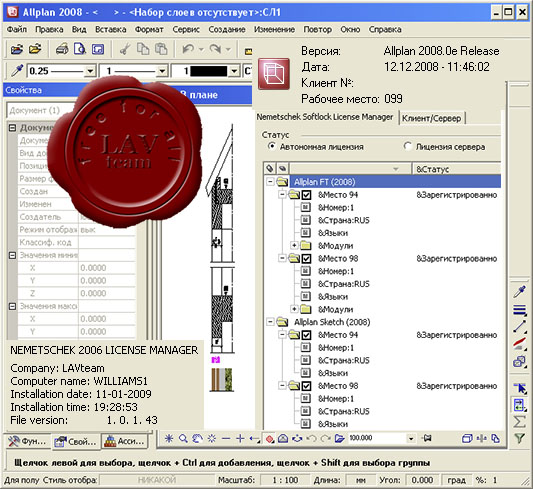Collapse the Документ group in properties panel

pos(13,128)
